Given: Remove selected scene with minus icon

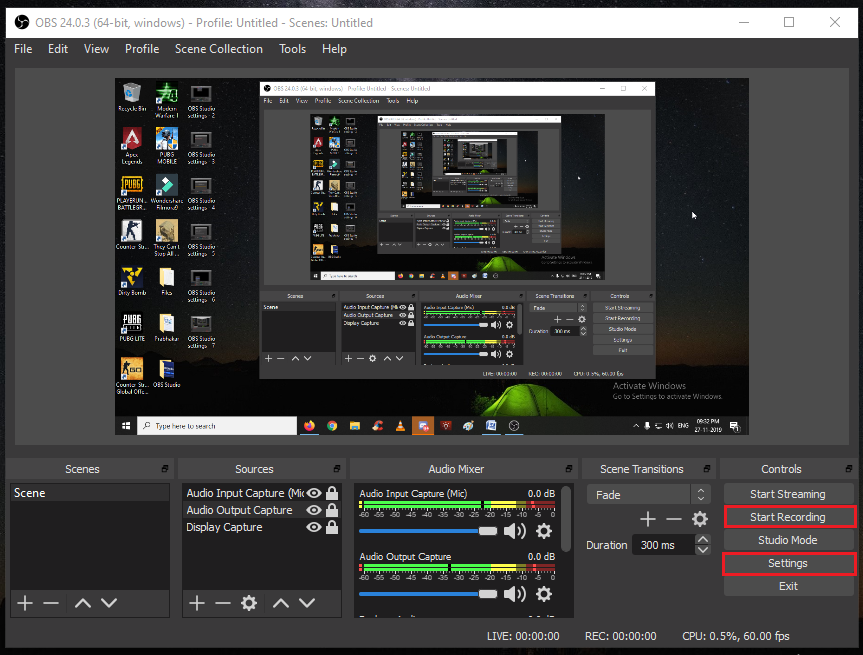Looking at the screenshot, I should tap(51, 603).
